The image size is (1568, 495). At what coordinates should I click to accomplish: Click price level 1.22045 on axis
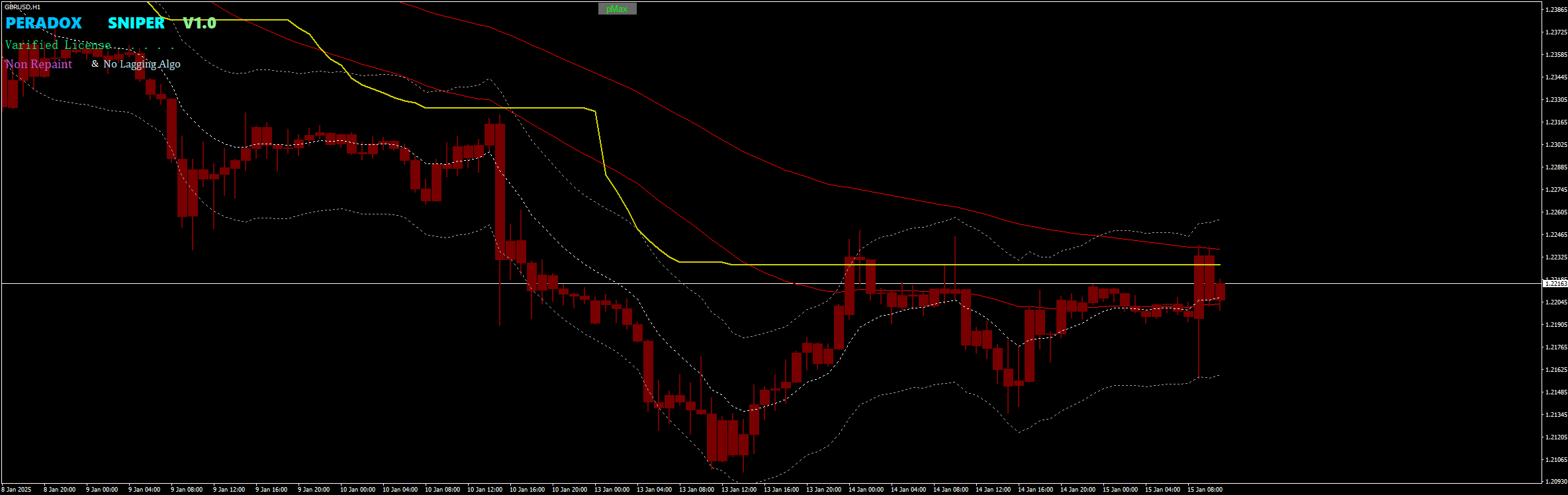tap(1556, 302)
